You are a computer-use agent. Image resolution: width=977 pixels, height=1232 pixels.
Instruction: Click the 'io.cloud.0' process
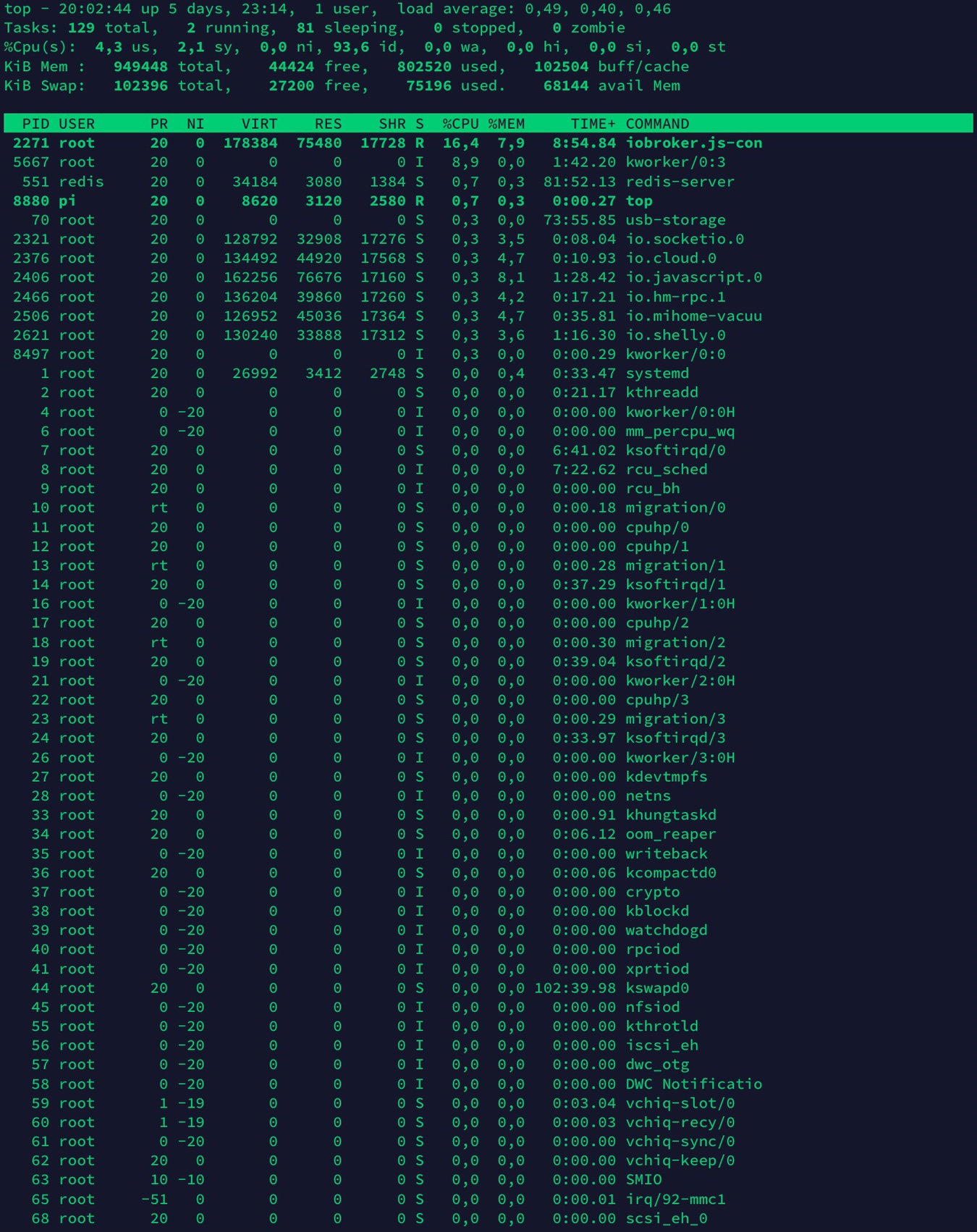[671, 258]
